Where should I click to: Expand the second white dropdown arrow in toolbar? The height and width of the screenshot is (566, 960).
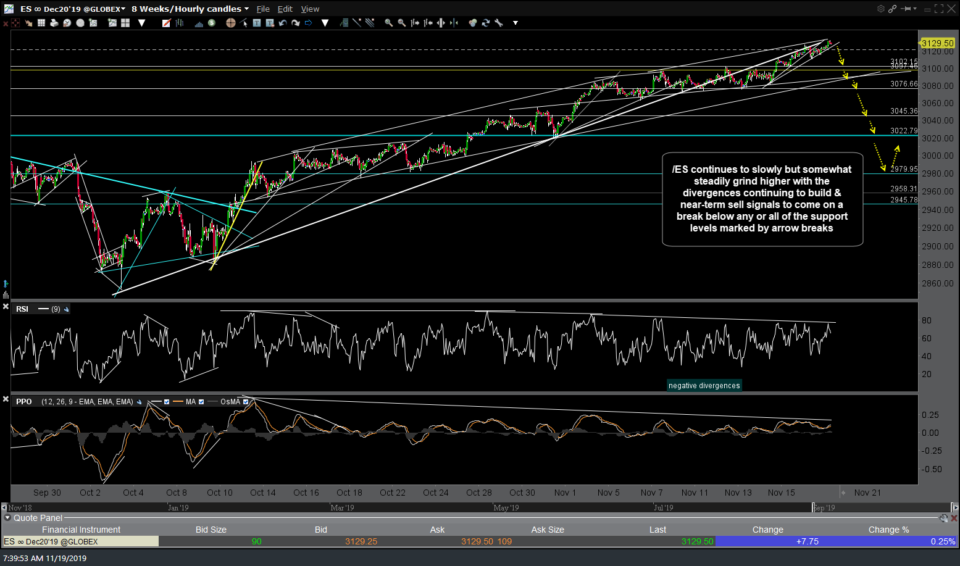324,23
